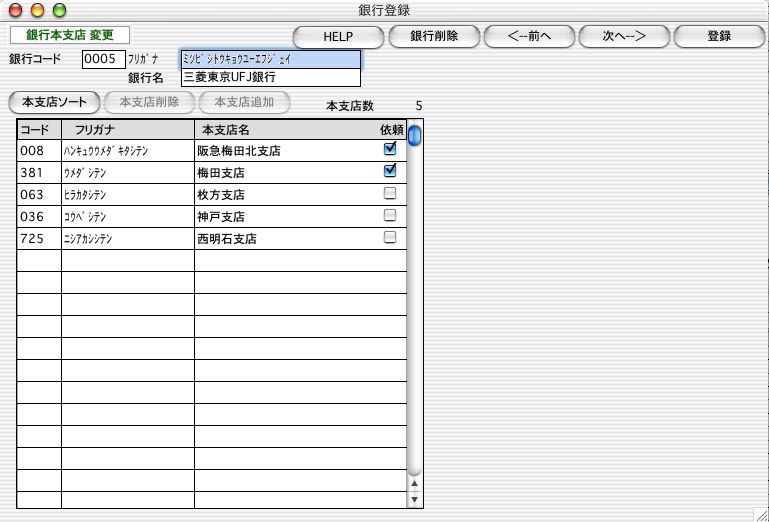Go to next bank with 次へ-->
The width and height of the screenshot is (769, 522).
point(623,36)
